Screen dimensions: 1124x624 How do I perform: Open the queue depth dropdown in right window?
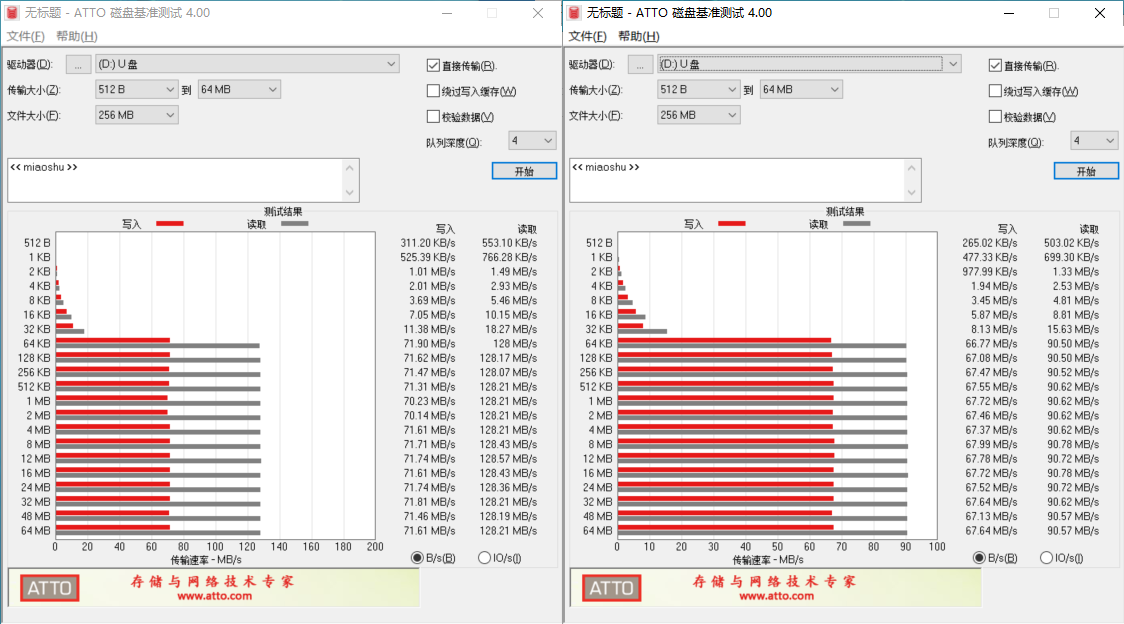click(x=1095, y=141)
